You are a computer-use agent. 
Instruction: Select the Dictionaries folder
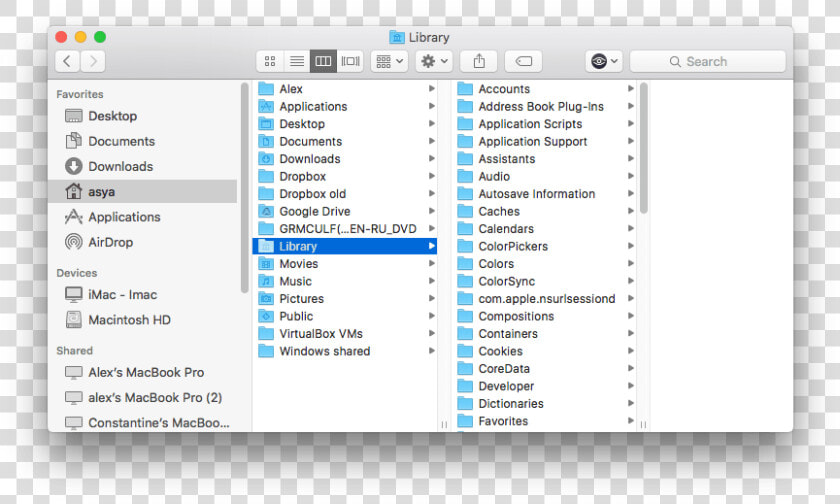click(x=545, y=403)
